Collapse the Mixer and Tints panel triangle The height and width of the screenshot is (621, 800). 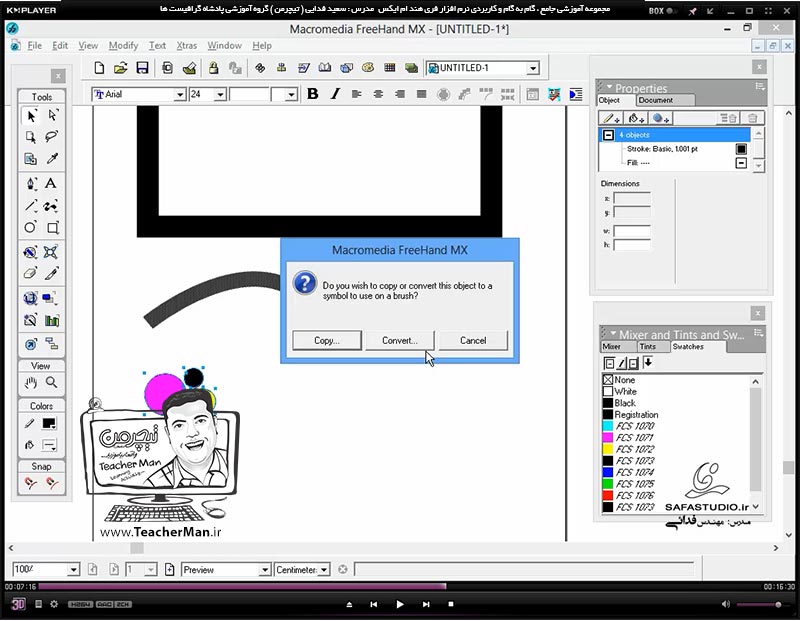[x=613, y=334]
